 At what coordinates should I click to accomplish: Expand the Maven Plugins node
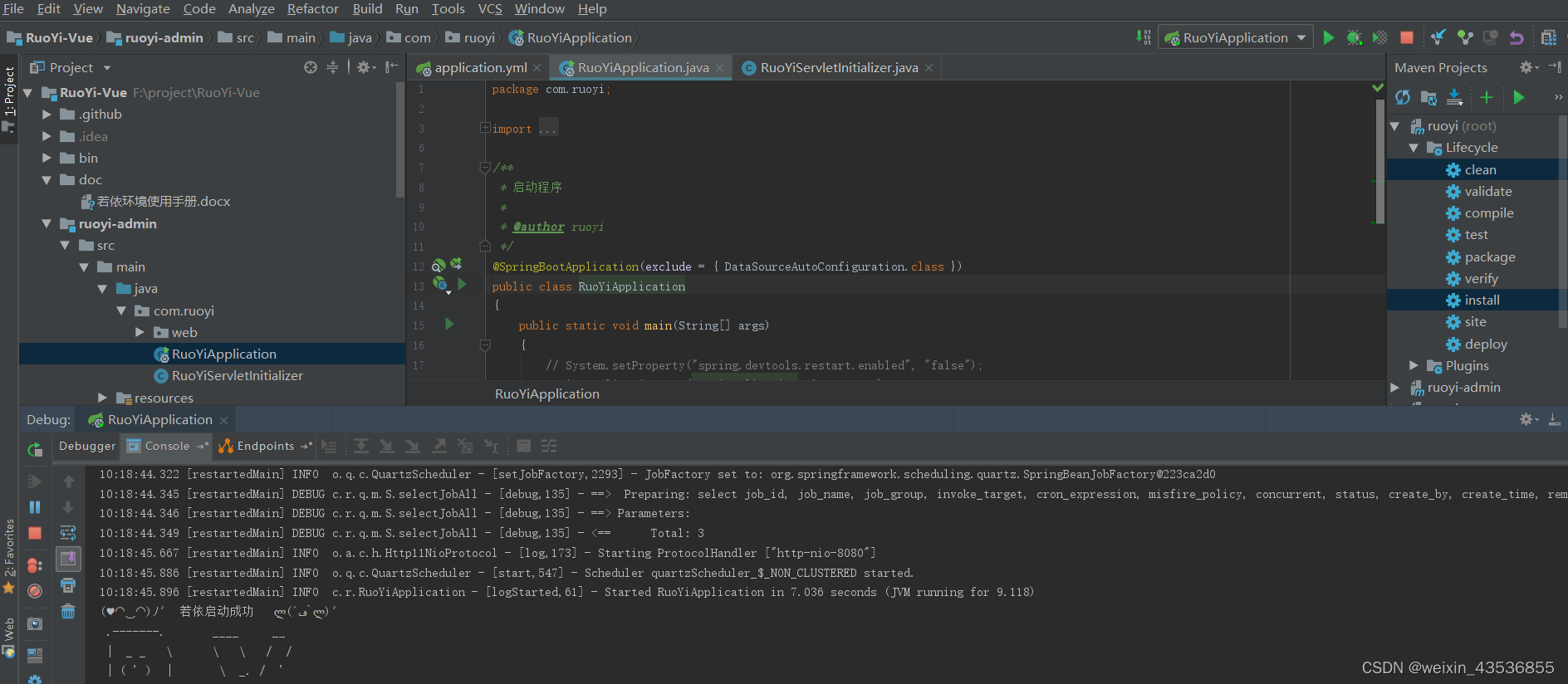[x=1414, y=365]
